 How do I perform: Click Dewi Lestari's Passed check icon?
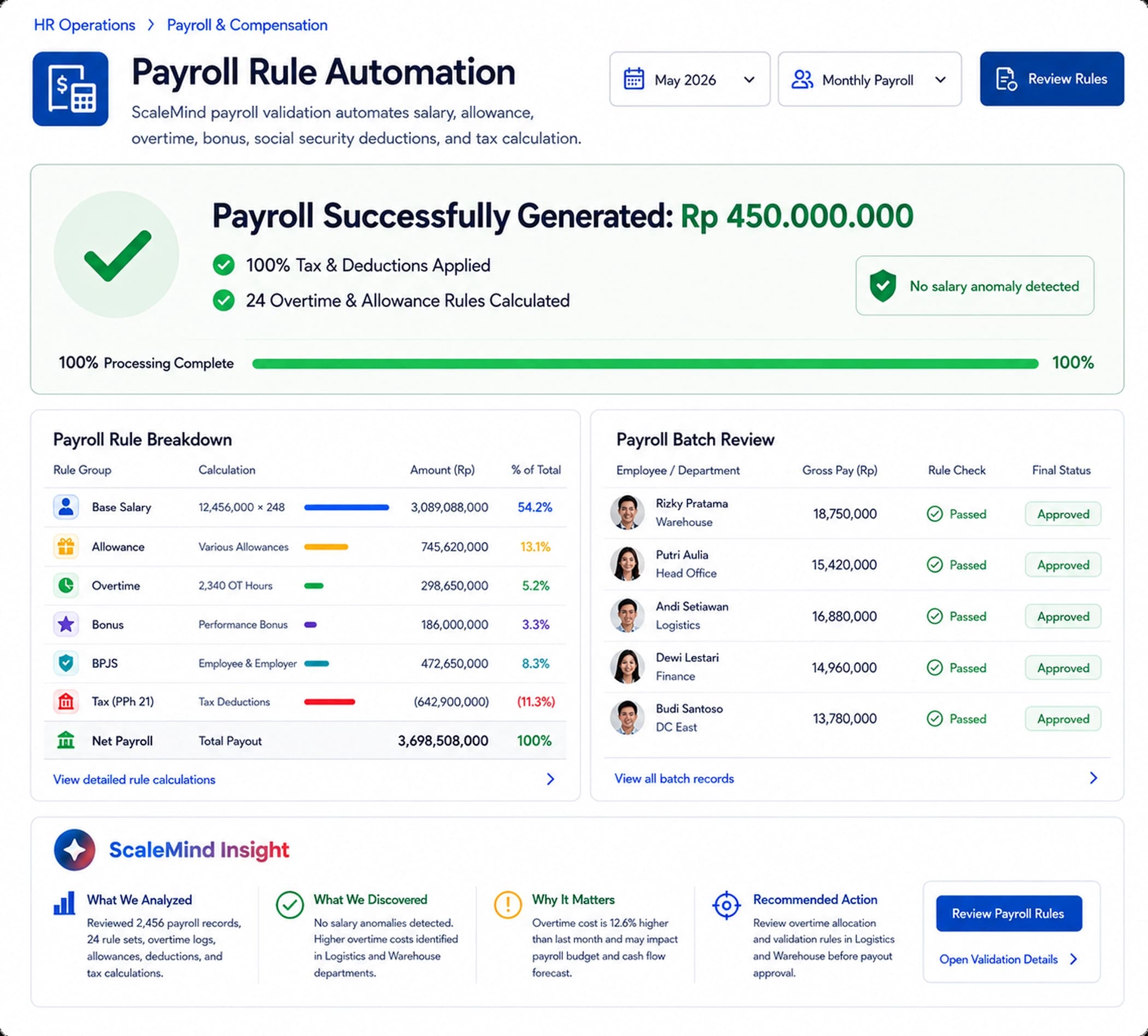pos(934,667)
